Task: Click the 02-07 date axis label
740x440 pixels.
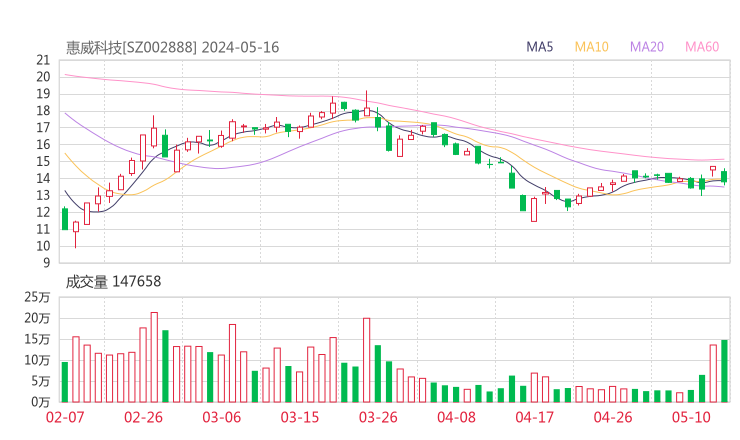Action: [65, 417]
